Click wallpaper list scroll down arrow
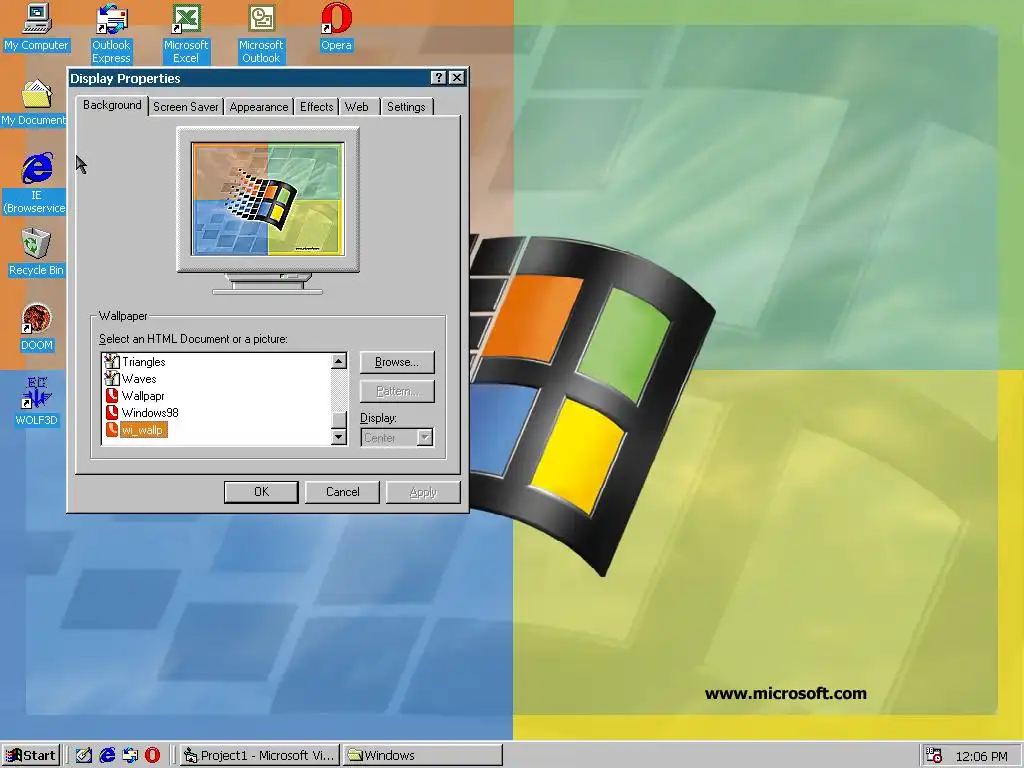Screen dimensions: 1024x768 (x=339, y=437)
